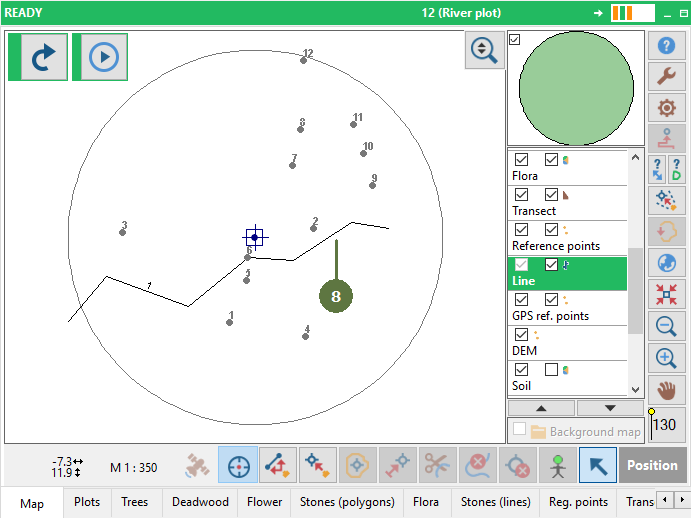This screenshot has height=518, width=691.
Task: Select the blue arrow pointer tool
Action: coord(598,466)
